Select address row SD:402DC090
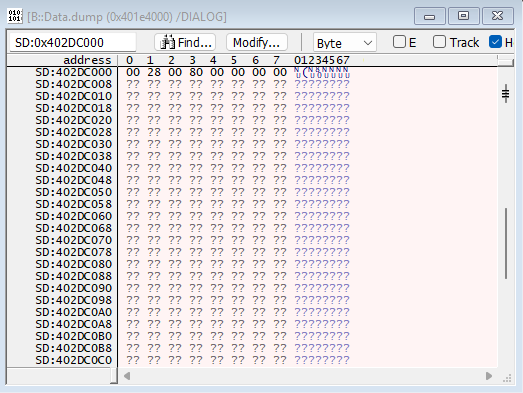Screen dimensions: 523x393 click(x=74, y=288)
